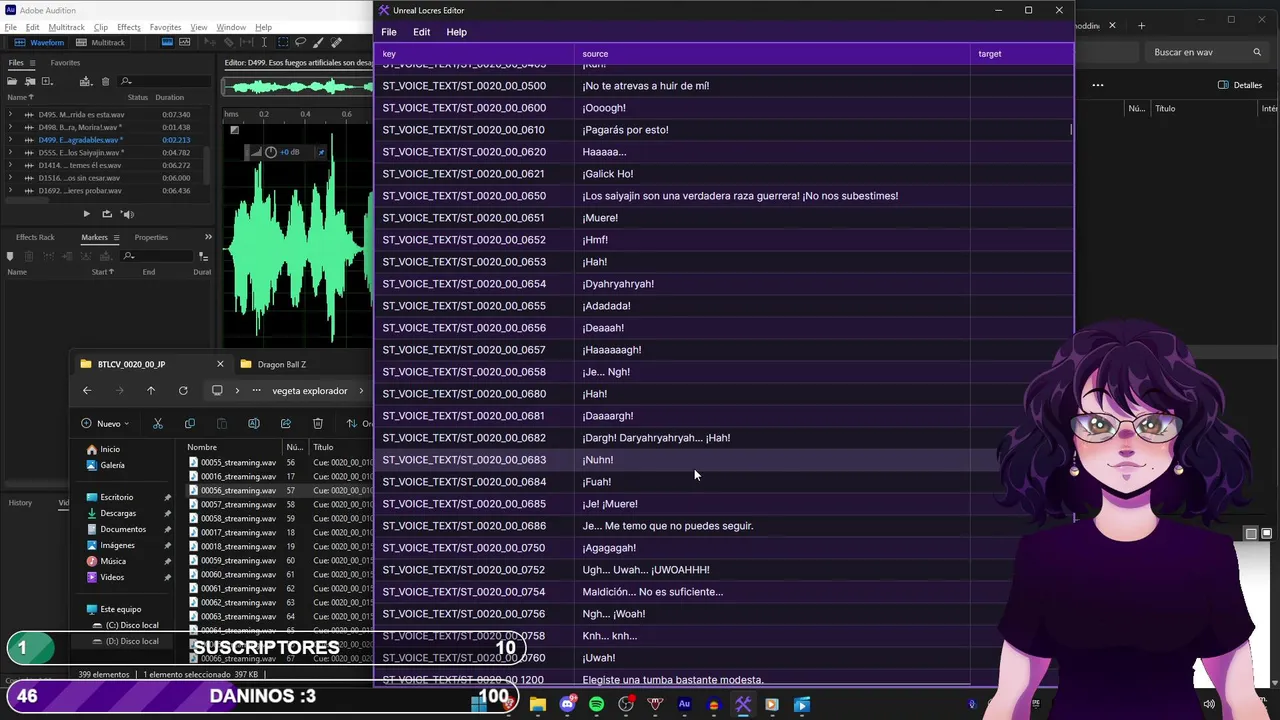Switch to Effects Rack tab
This screenshot has width=1280, height=720.
(x=35, y=237)
